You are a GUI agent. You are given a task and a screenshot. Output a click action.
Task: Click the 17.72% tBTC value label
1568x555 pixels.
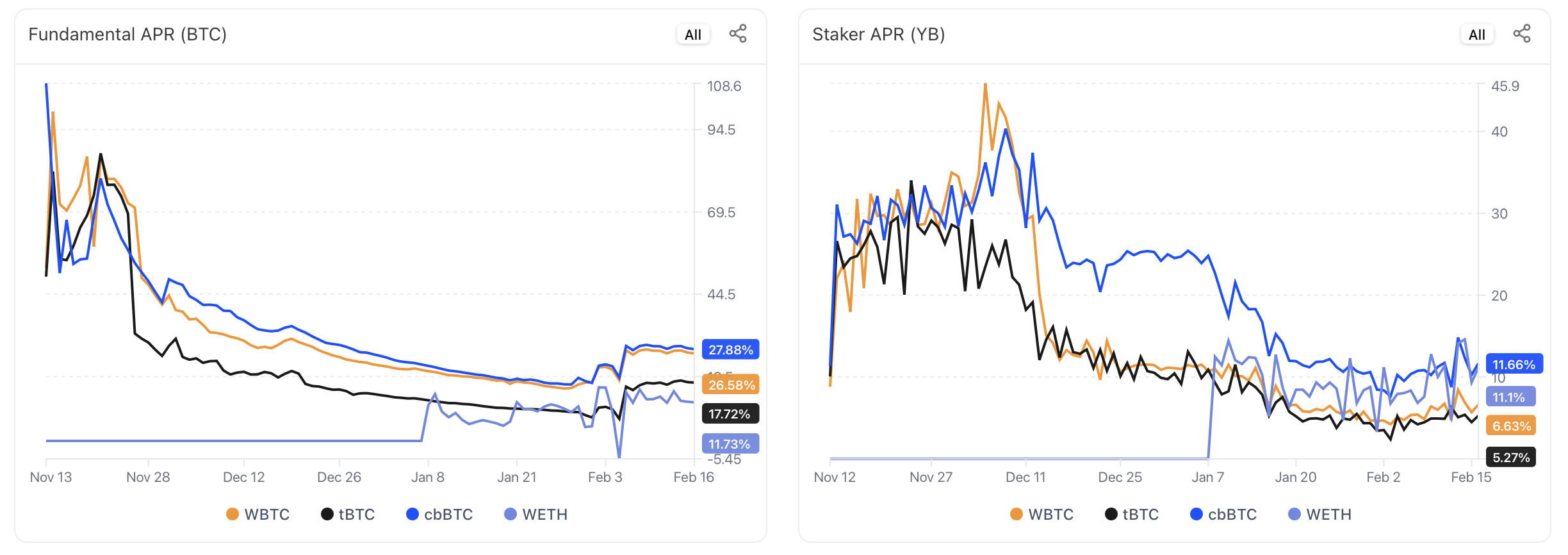[x=731, y=414]
